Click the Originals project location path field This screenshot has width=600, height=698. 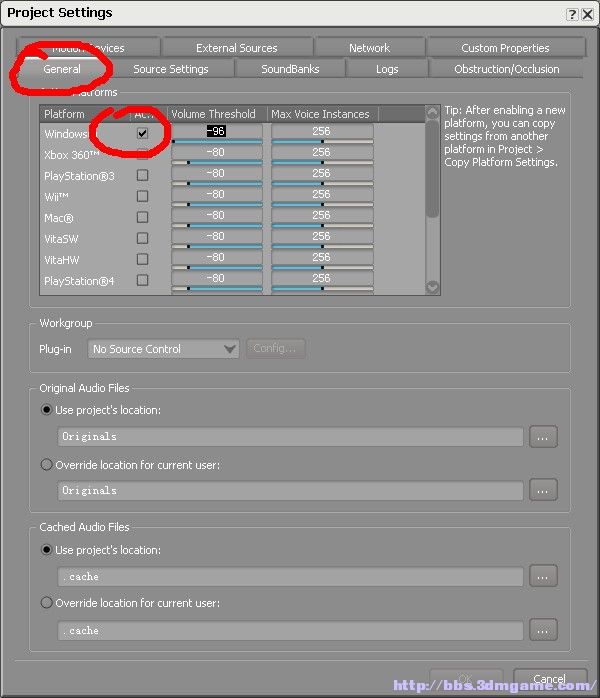pyautogui.click(x=290, y=437)
